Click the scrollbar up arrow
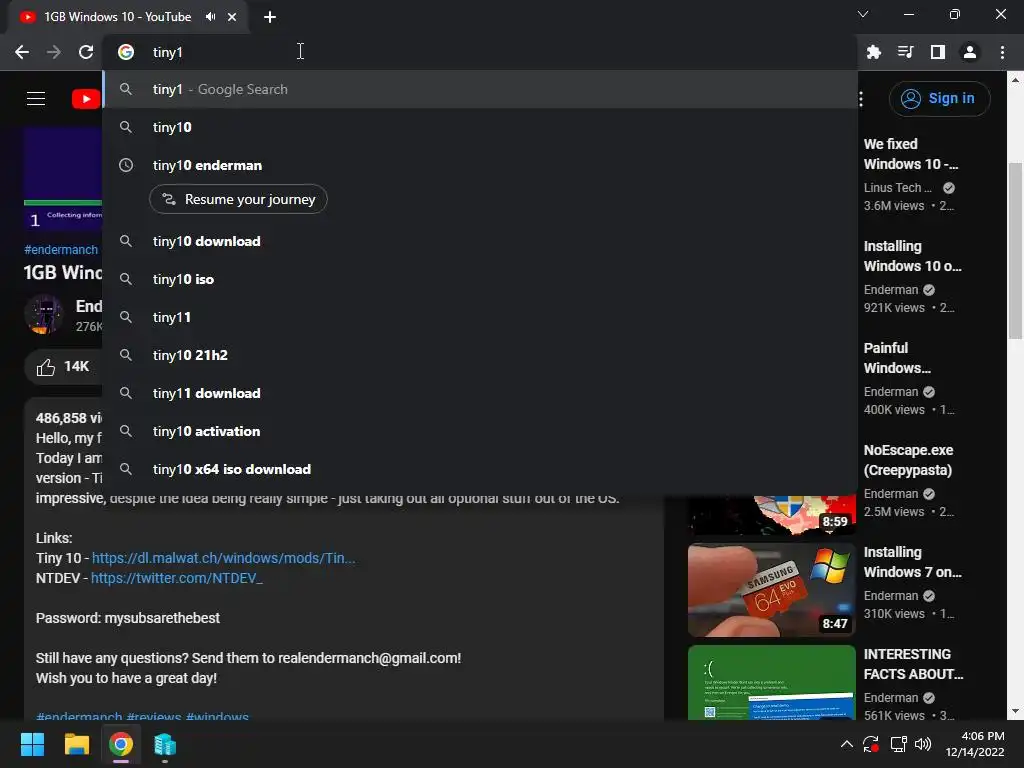The width and height of the screenshot is (1024, 768). (1015, 80)
